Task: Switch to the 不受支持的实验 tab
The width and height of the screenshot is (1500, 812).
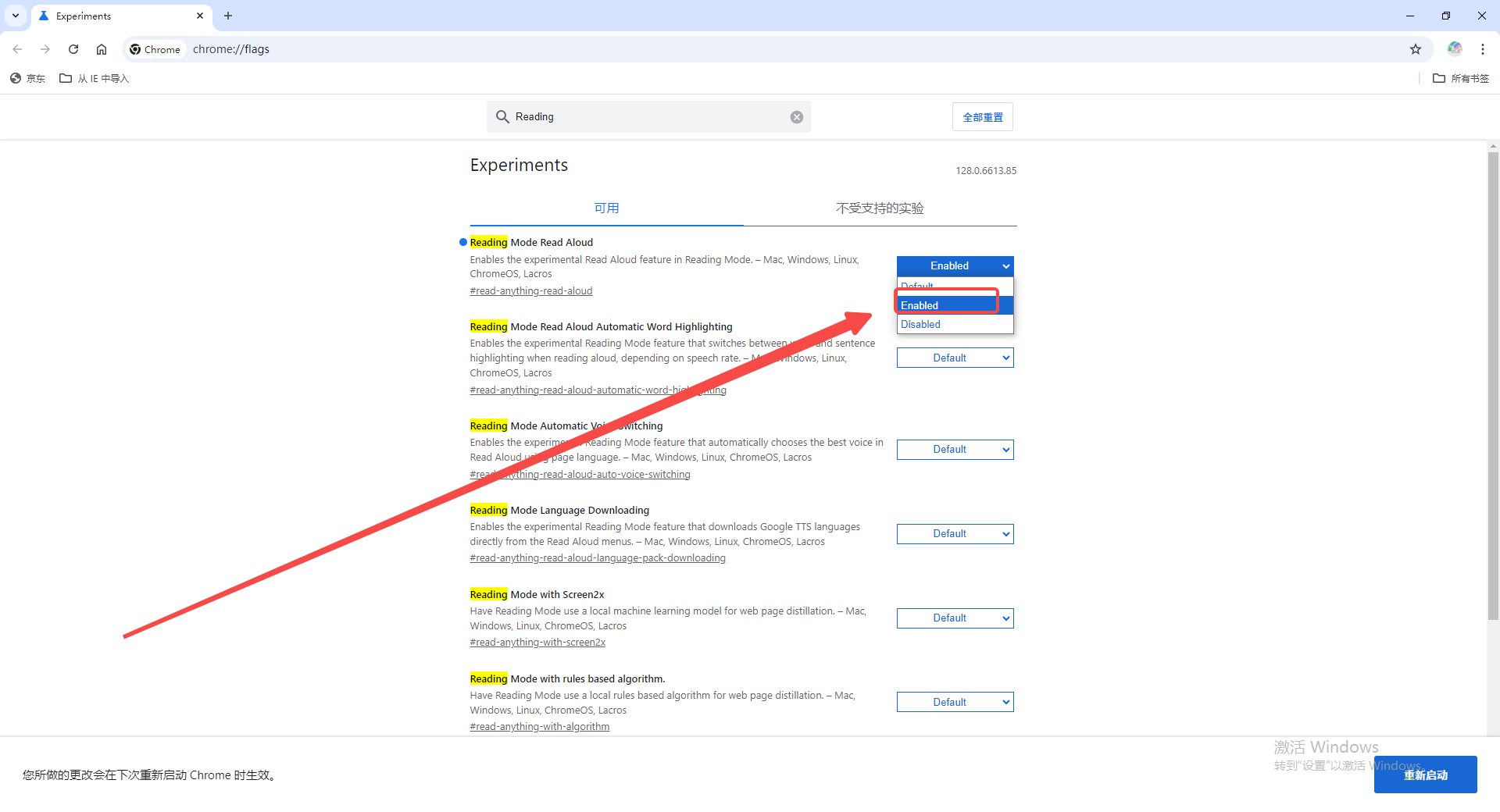Action: pos(880,208)
